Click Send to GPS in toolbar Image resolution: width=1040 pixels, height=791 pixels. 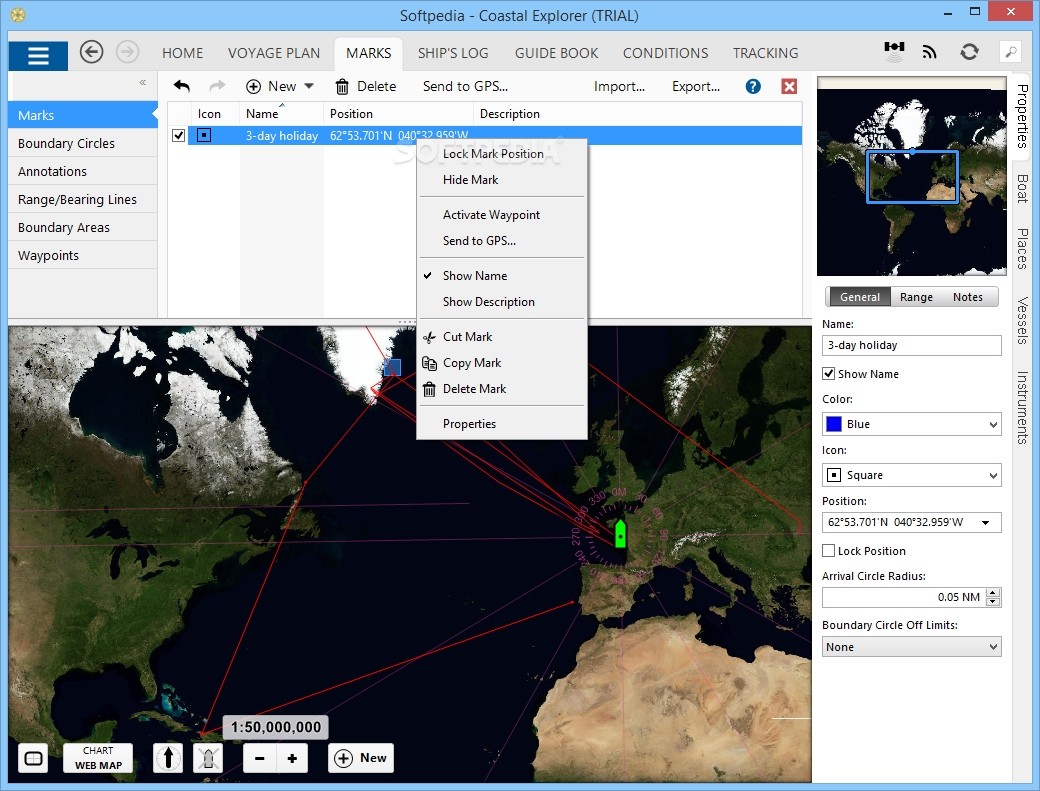465,86
